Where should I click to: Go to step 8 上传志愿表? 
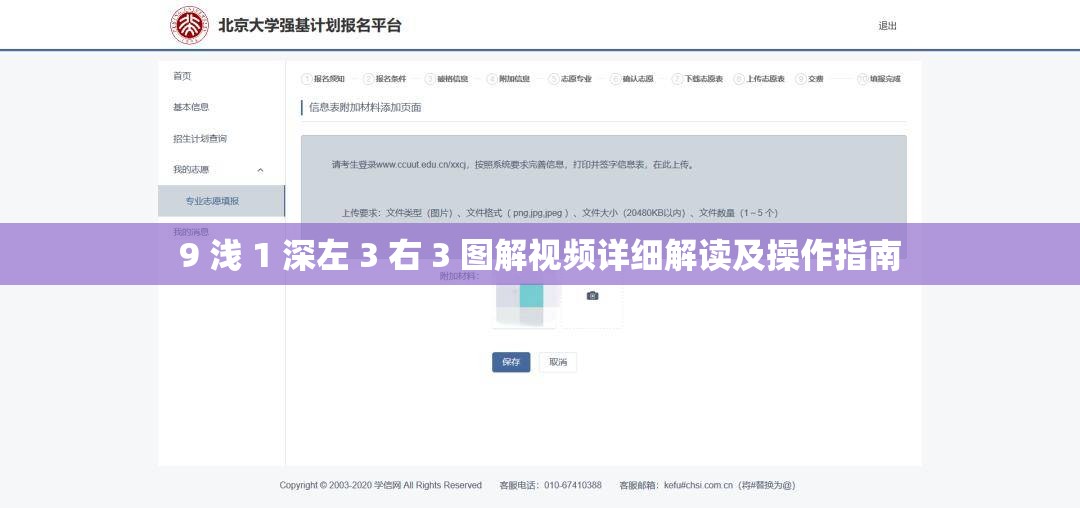coord(759,79)
